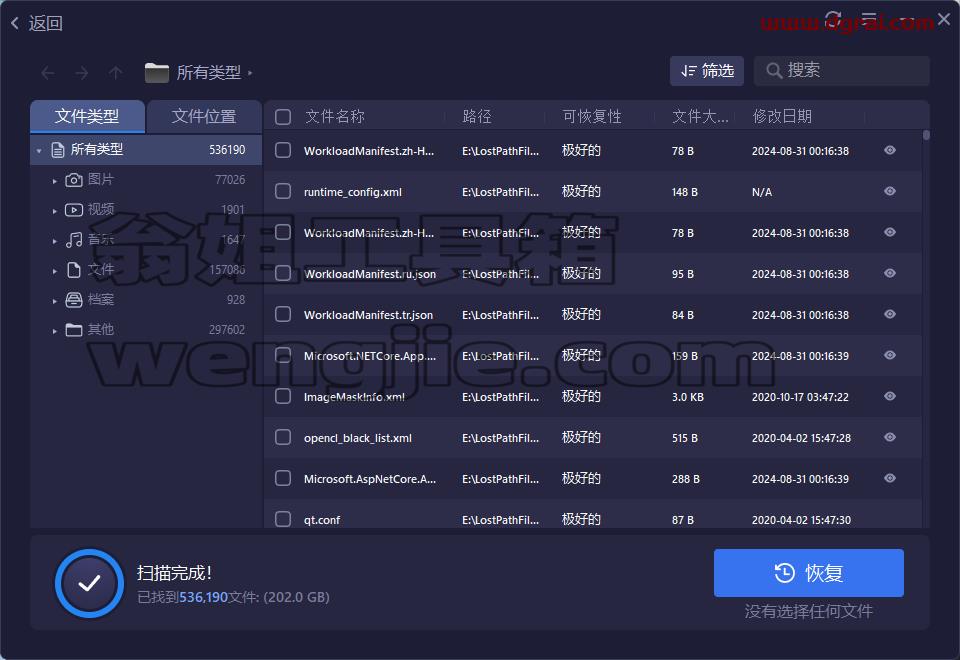Select the 536,190 found-files count

click(x=203, y=597)
